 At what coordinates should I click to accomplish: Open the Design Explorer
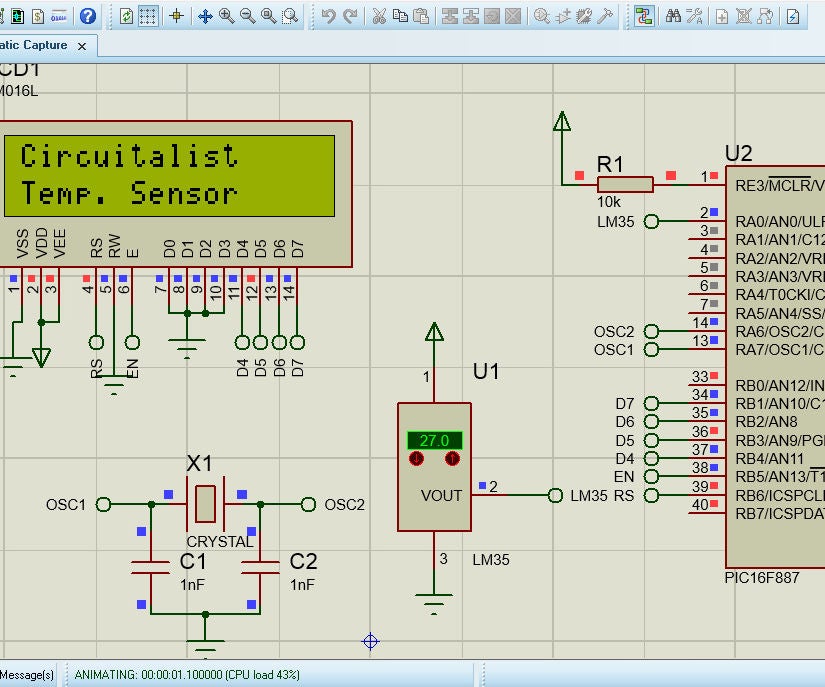pos(642,15)
